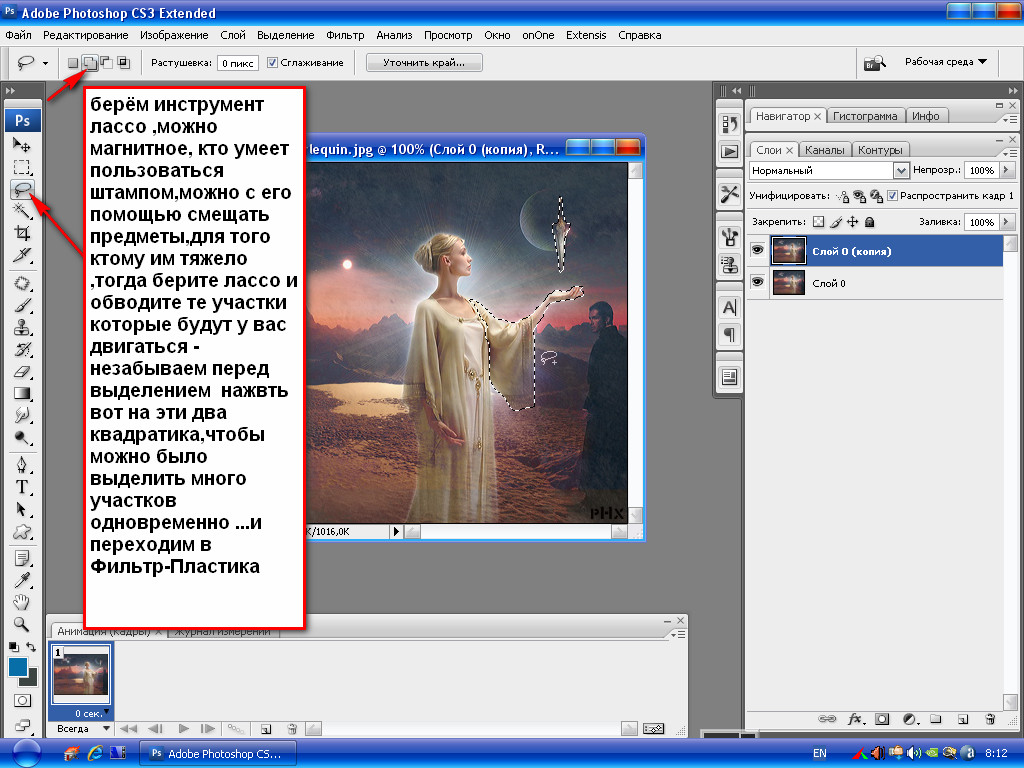Open the Изображение menu
The height and width of the screenshot is (768, 1024).
[174, 35]
